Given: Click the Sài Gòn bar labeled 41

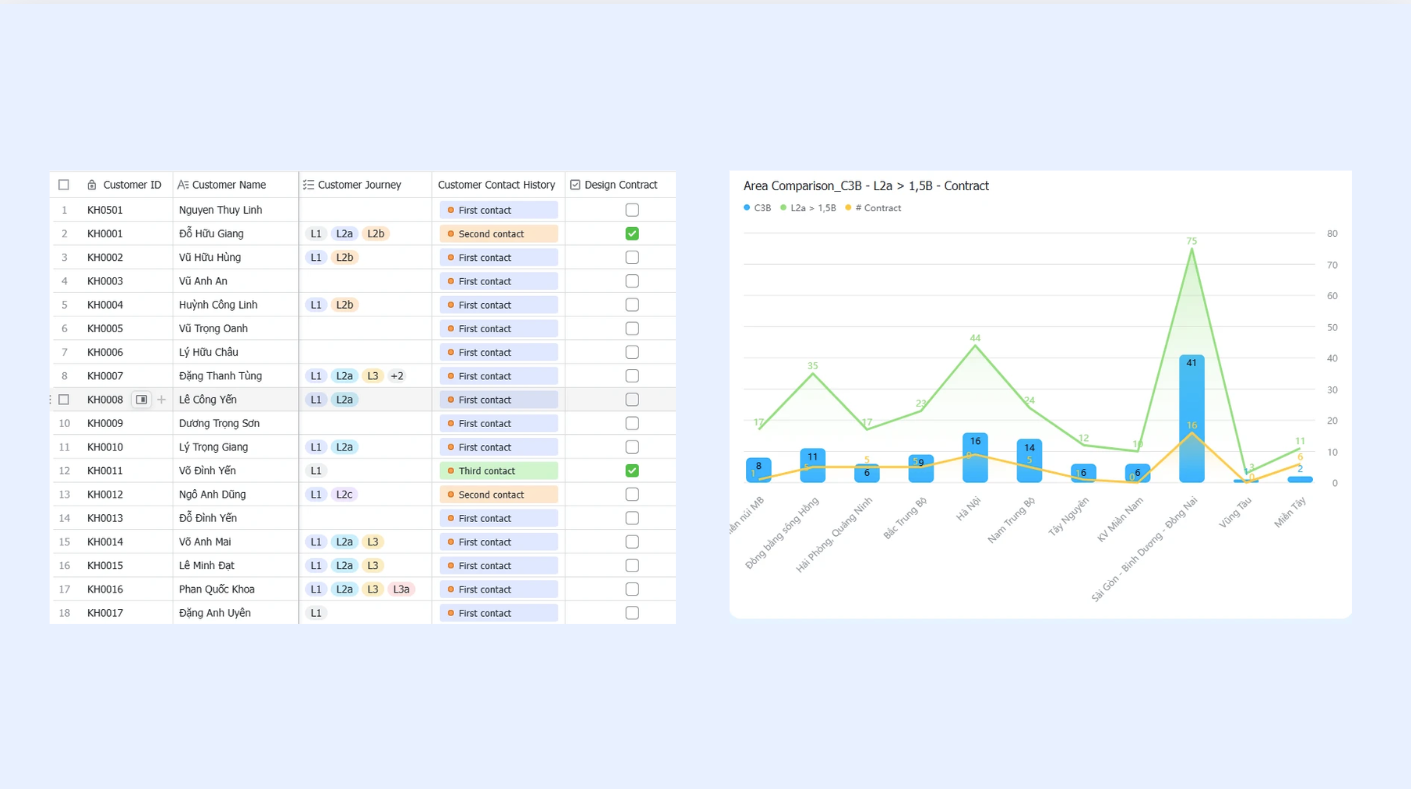Looking at the screenshot, I should 1192,419.
